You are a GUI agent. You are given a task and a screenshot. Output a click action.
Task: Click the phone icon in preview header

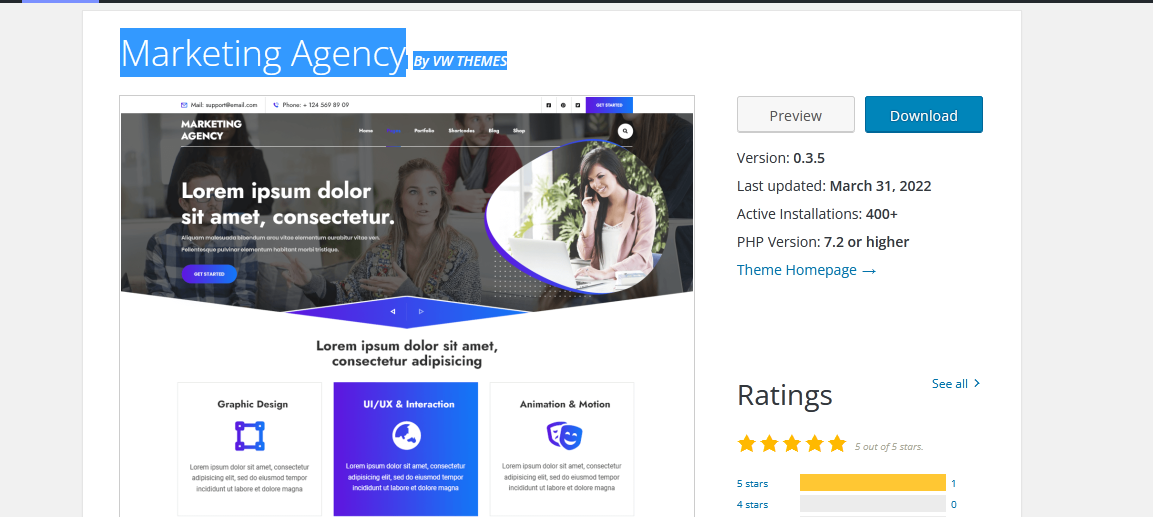pyautogui.click(x=276, y=105)
